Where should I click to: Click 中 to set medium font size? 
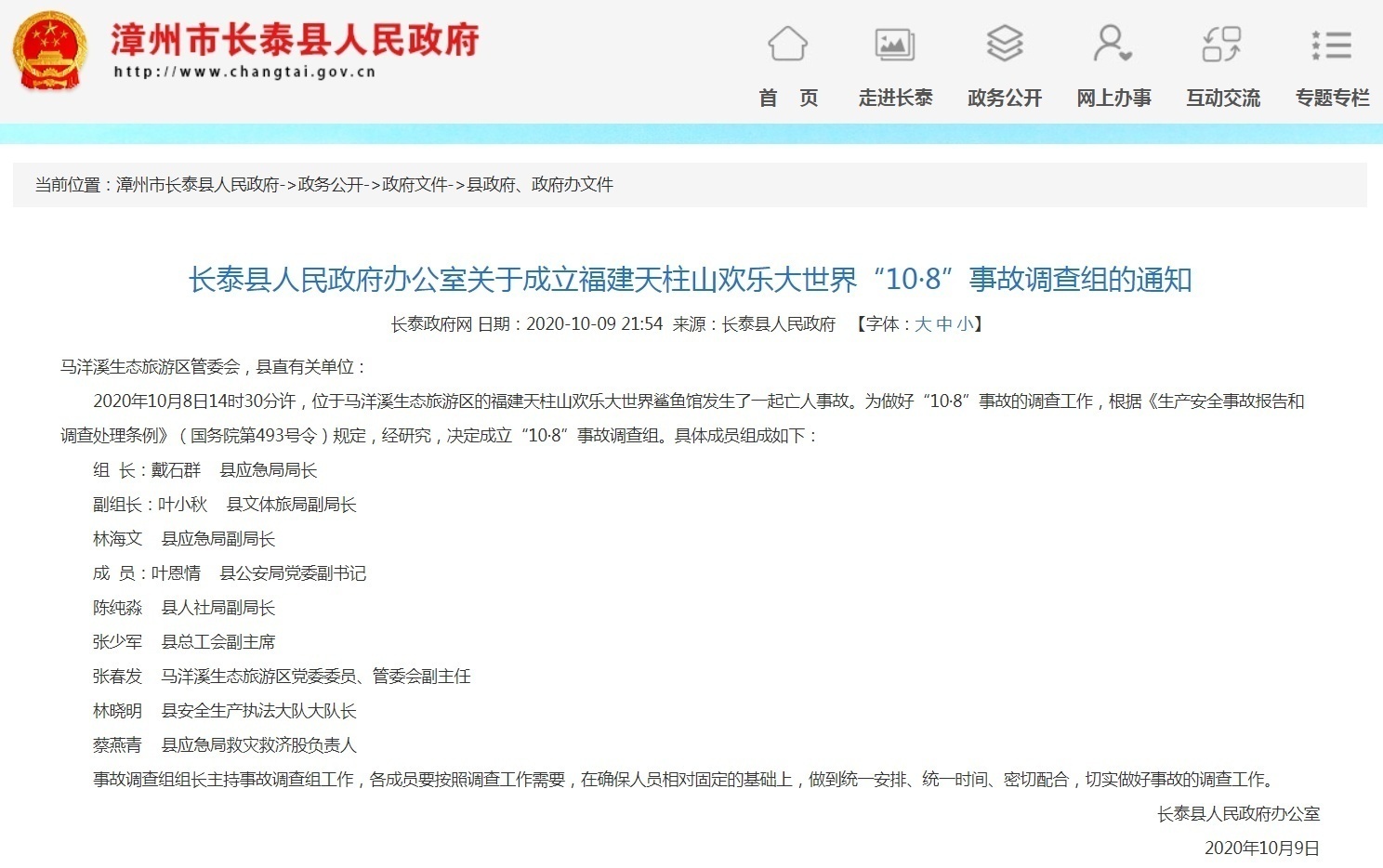pyautogui.click(x=943, y=324)
